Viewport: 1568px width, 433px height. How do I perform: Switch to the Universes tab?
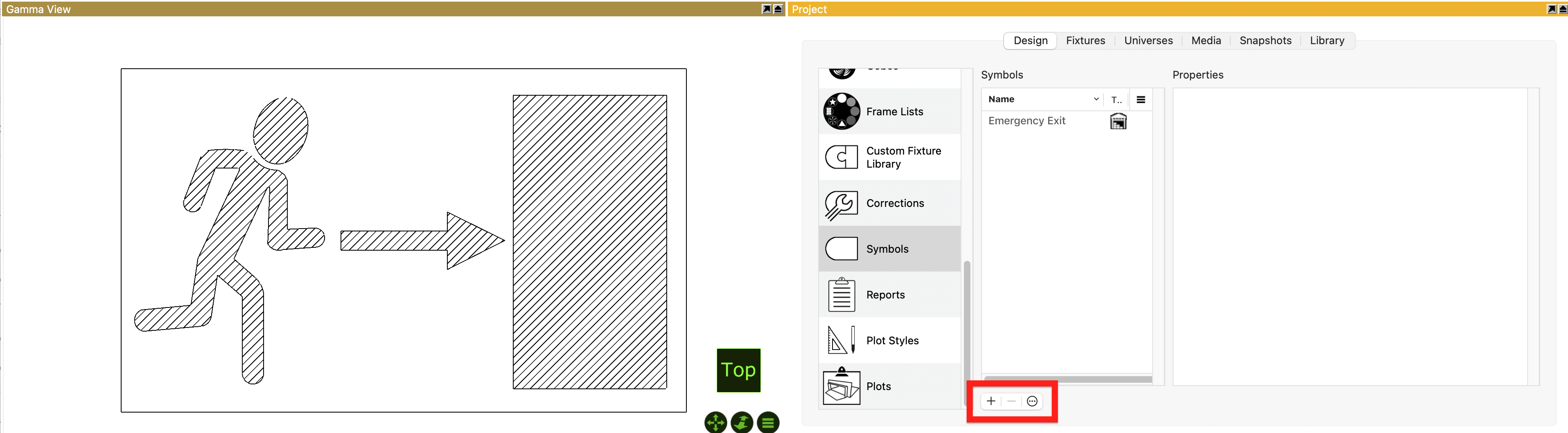click(x=1148, y=41)
